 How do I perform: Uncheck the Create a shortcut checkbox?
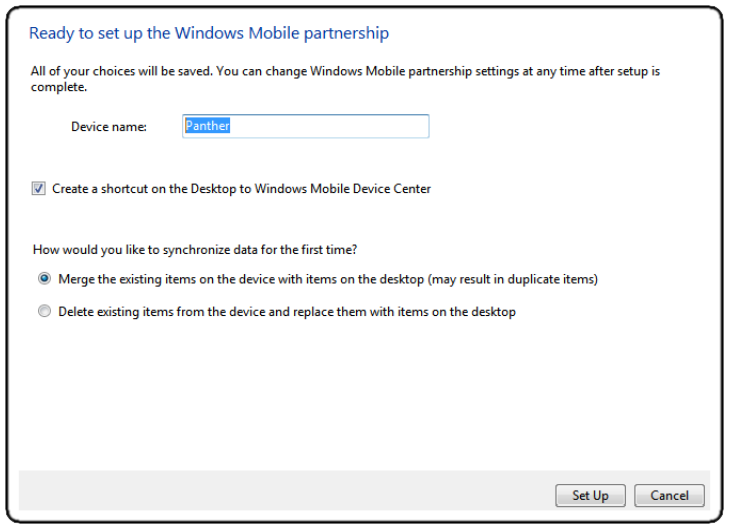coord(39,188)
